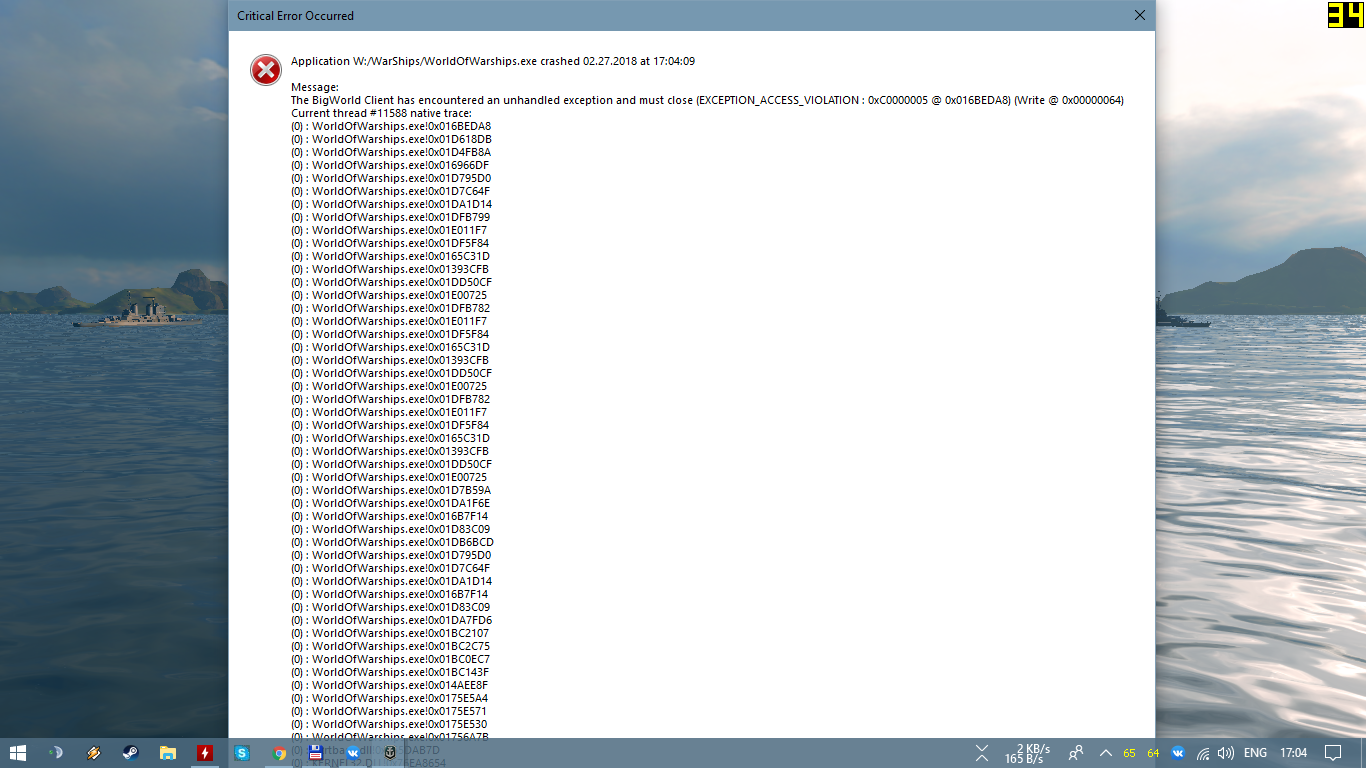Switch to Skype in the taskbar
The width and height of the screenshot is (1366, 768).
click(x=241, y=753)
